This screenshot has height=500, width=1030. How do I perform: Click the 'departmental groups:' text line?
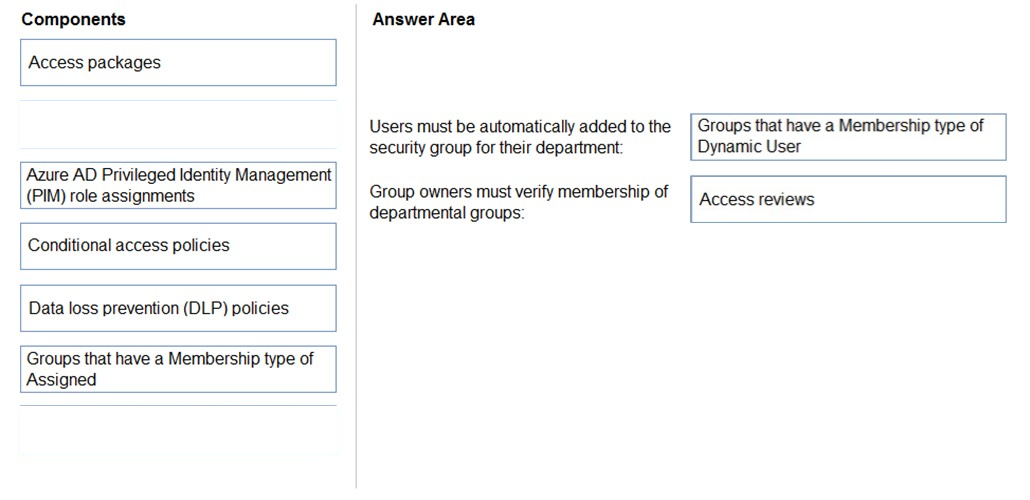[x=447, y=214]
